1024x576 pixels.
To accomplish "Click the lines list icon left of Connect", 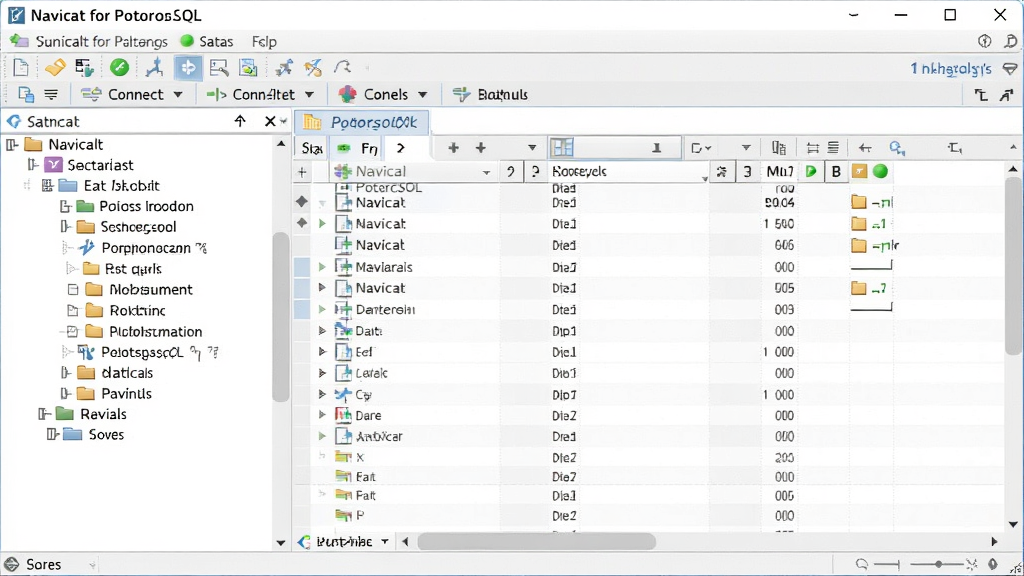I will [x=51, y=95].
